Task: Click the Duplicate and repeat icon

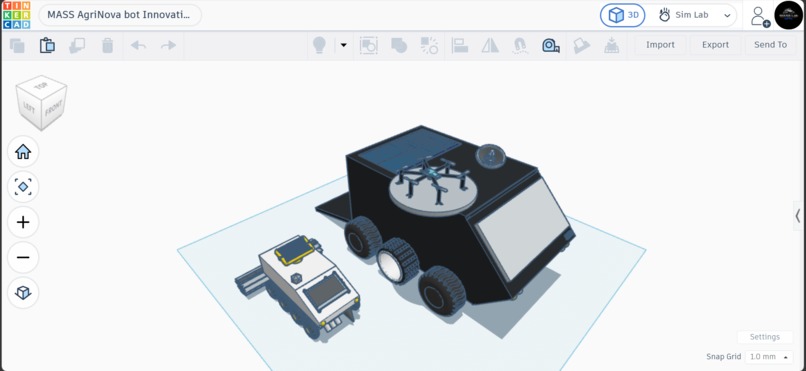Action: tap(77, 45)
